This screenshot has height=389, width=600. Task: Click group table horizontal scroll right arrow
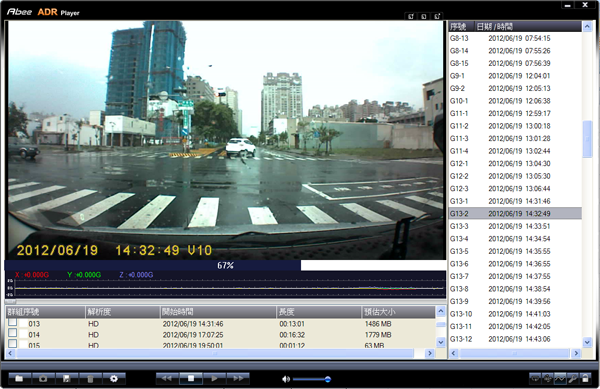[430, 353]
